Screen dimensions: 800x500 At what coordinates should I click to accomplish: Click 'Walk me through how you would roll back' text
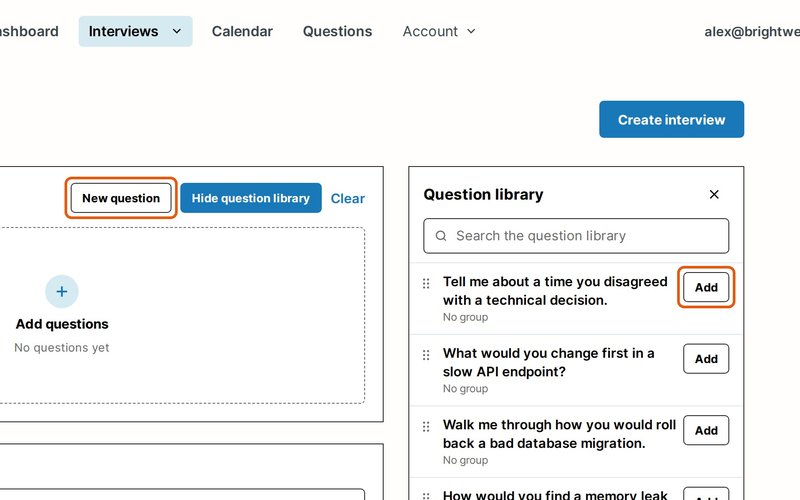[x=559, y=434]
